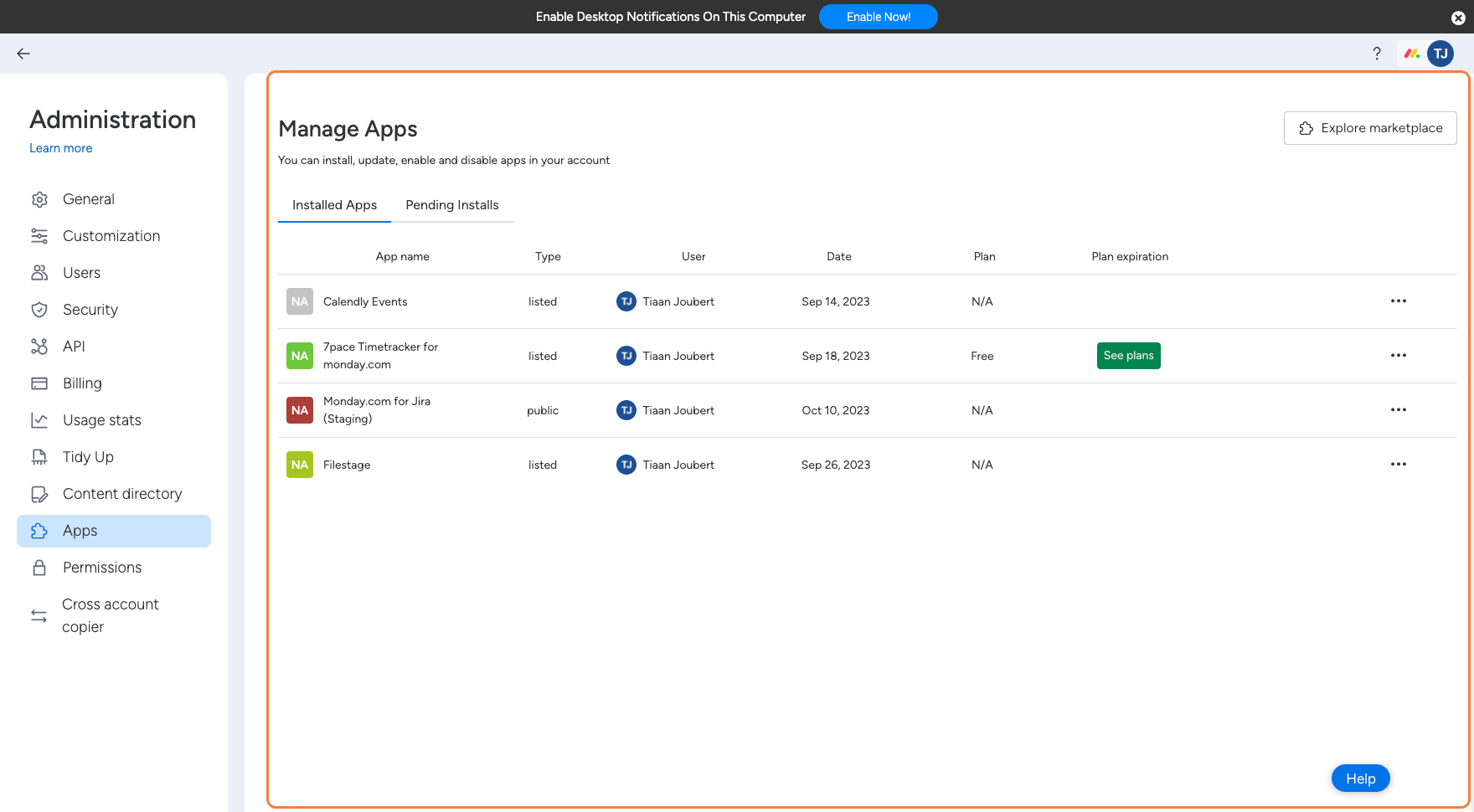Screen dimensions: 1474x812
Task: Open General settings in sidebar
Action: (114, 199)
